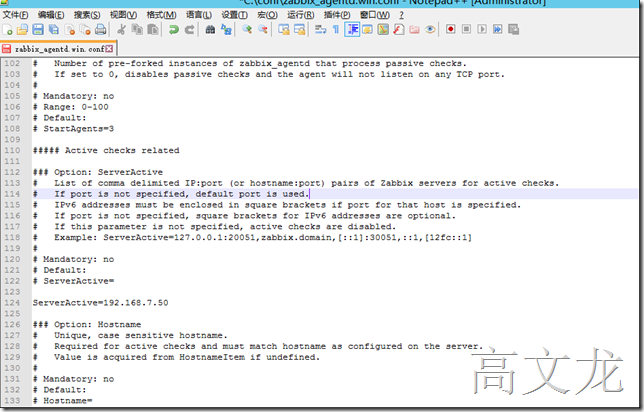
Task: Open the 宏(O) macro menu
Action: point(267,15)
